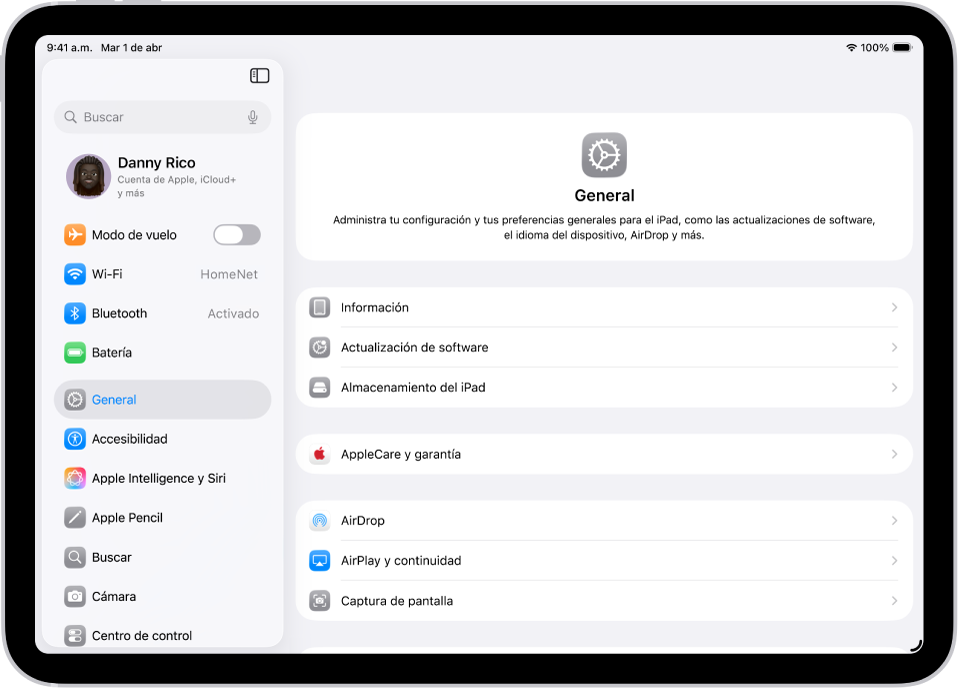This screenshot has width=963, height=689.
Task: Click the Buscar search field
Action: [x=150, y=117]
